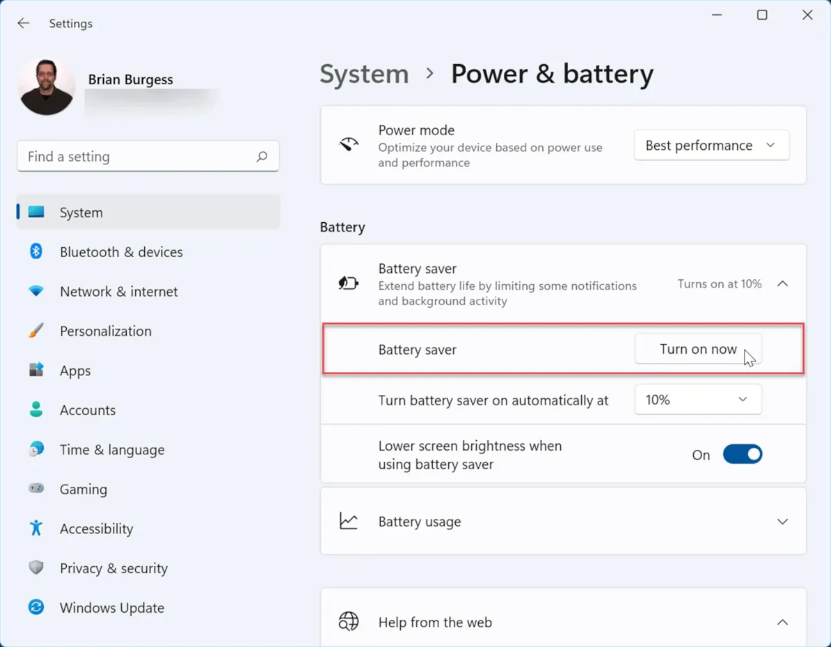Click the Gaming controller icon
The image size is (831, 647).
coord(36,489)
